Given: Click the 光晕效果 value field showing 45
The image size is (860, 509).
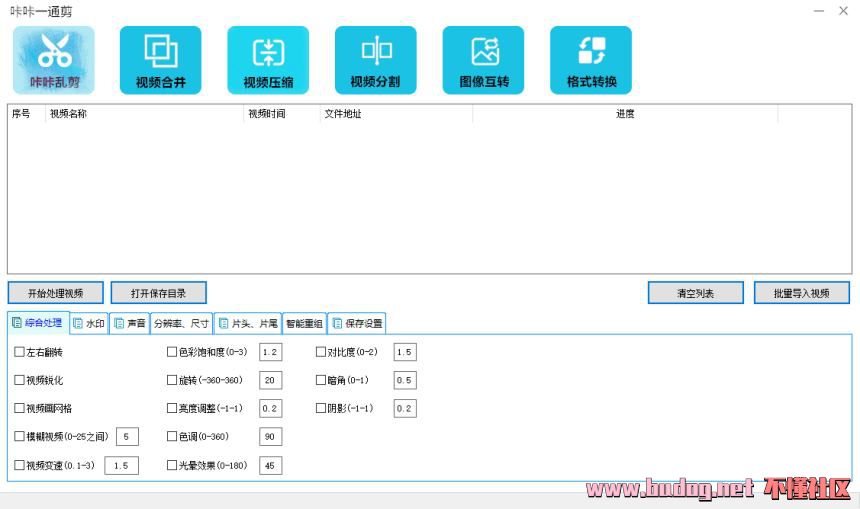Looking at the screenshot, I should (270, 465).
